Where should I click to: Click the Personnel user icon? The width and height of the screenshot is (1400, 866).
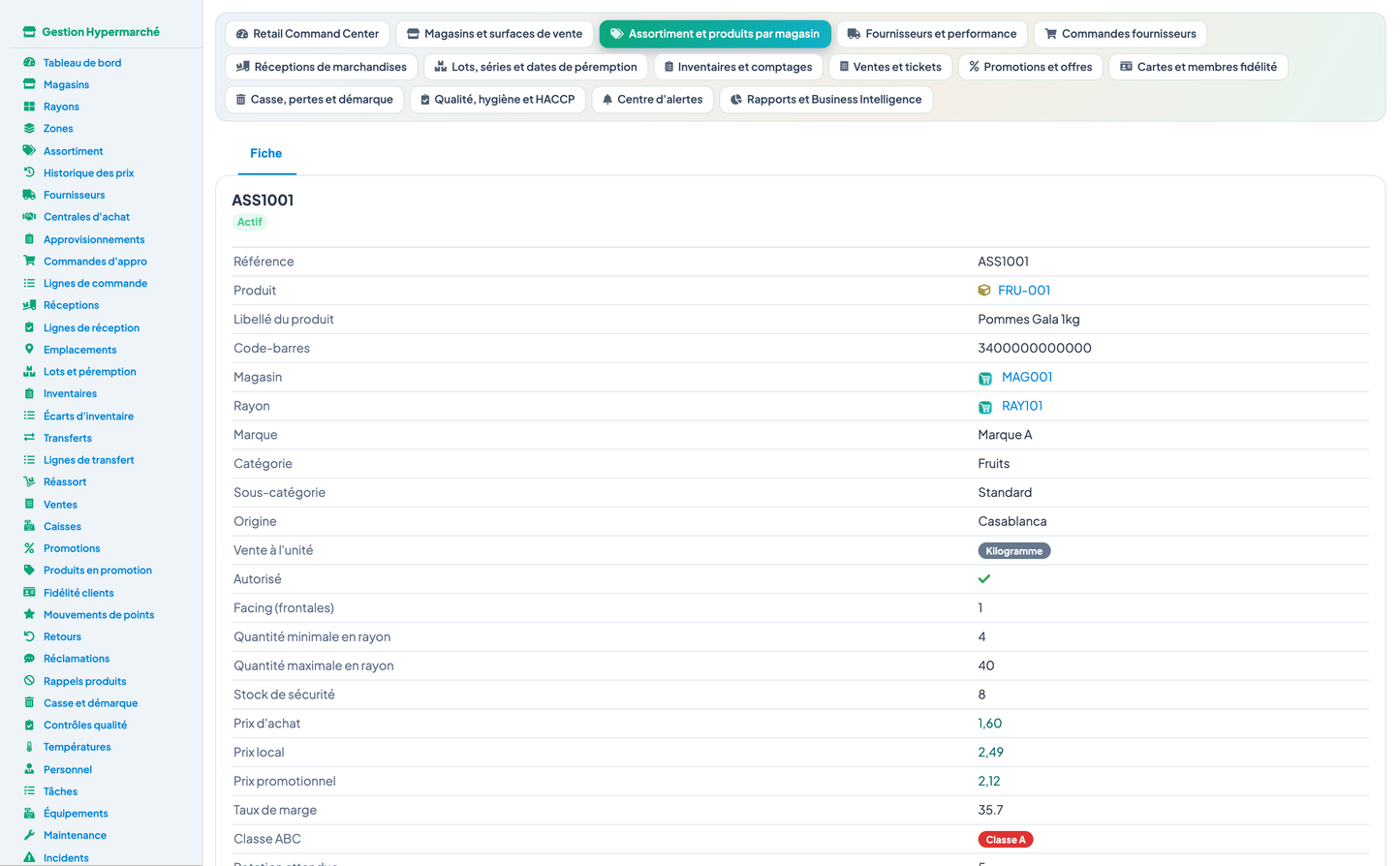click(29, 769)
